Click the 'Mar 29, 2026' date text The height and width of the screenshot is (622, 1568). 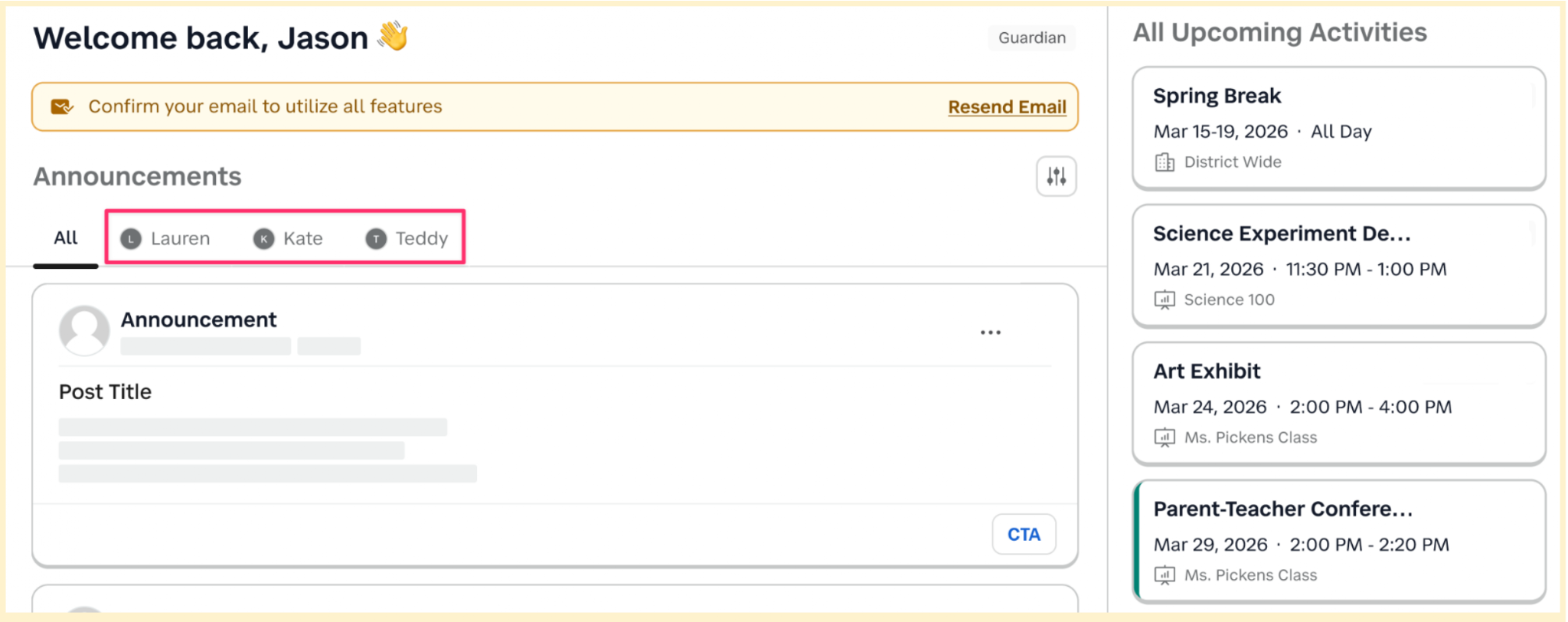1210,545
